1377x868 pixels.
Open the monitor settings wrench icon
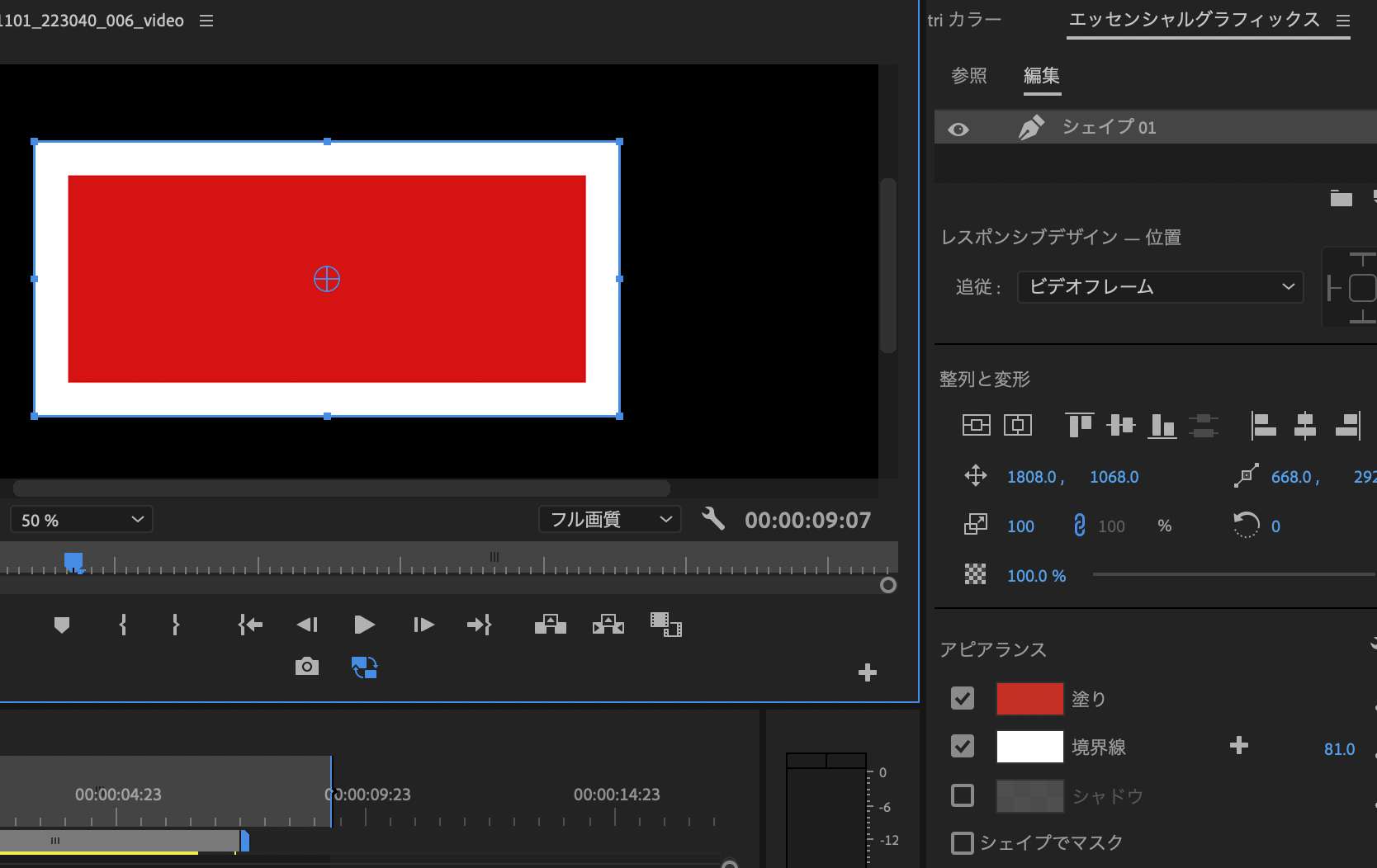(713, 519)
